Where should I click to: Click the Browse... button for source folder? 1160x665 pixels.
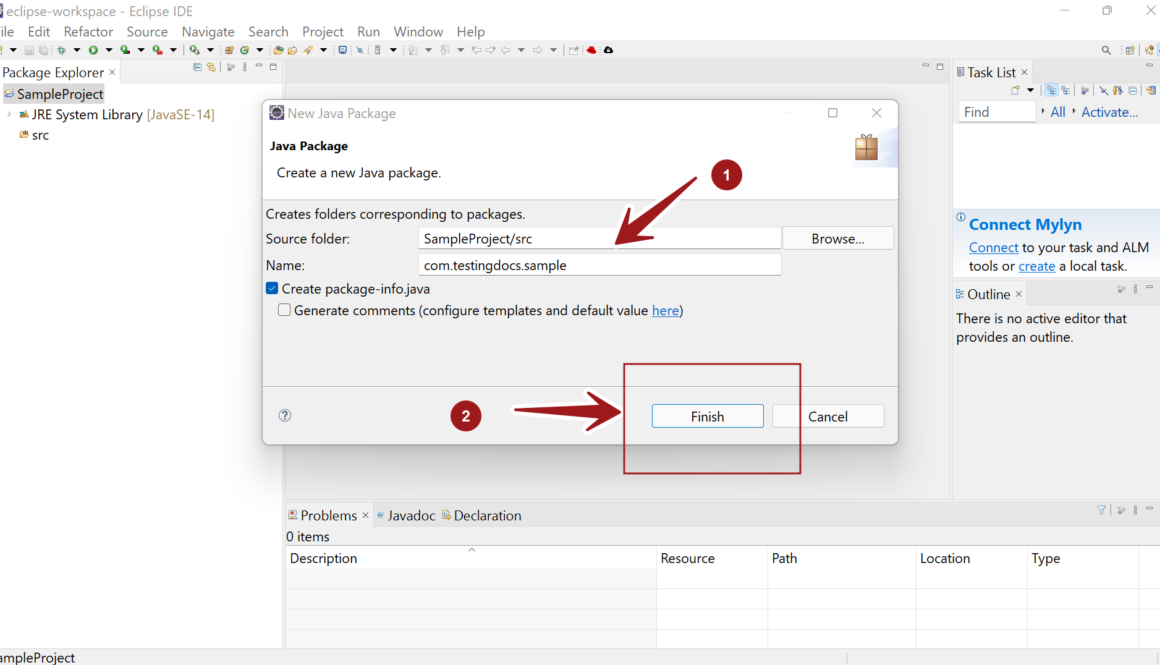(837, 239)
